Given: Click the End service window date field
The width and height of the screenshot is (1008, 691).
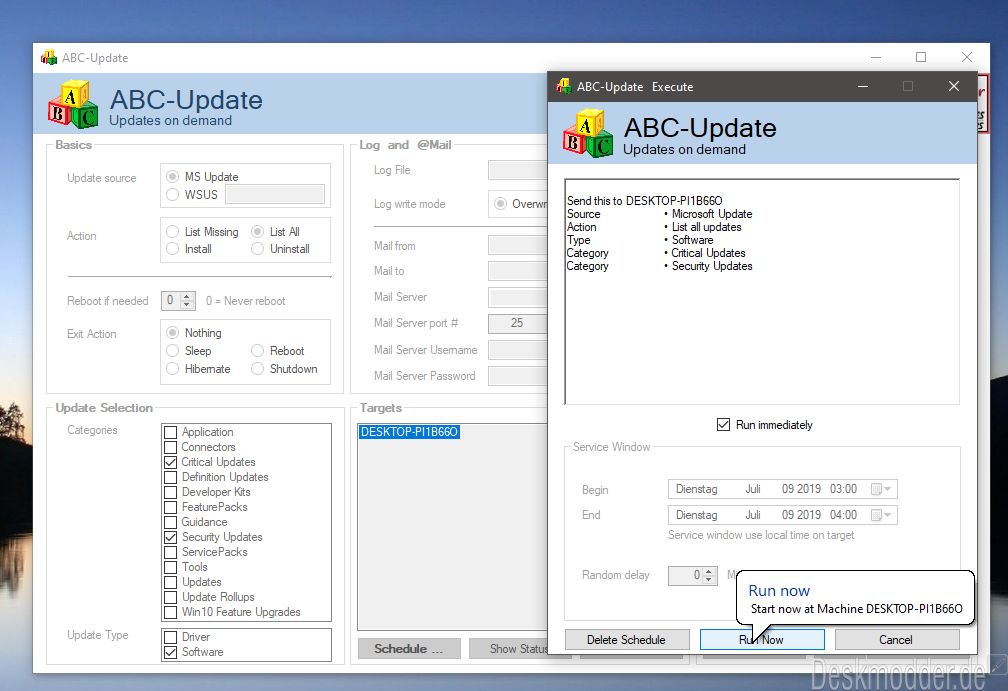Looking at the screenshot, I should [782, 515].
